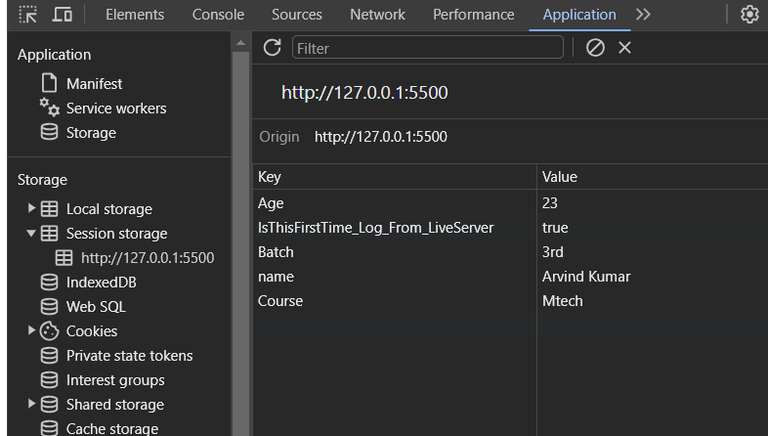Click the refresh storage icon
Viewport: 768px width, 436px height.
click(x=272, y=48)
